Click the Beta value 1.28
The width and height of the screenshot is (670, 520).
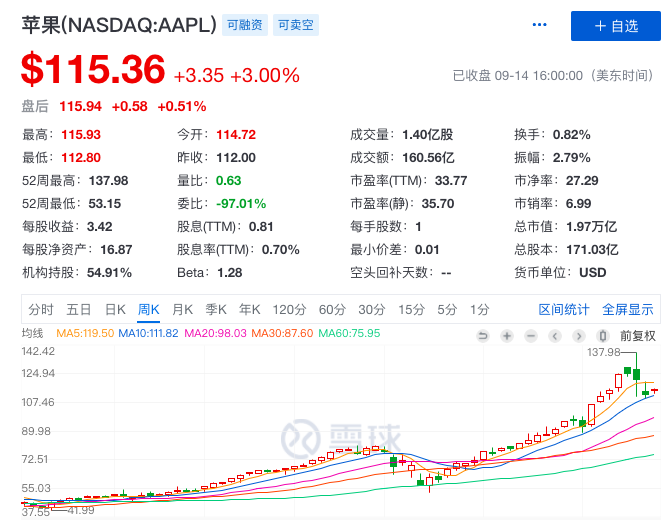[229, 273]
